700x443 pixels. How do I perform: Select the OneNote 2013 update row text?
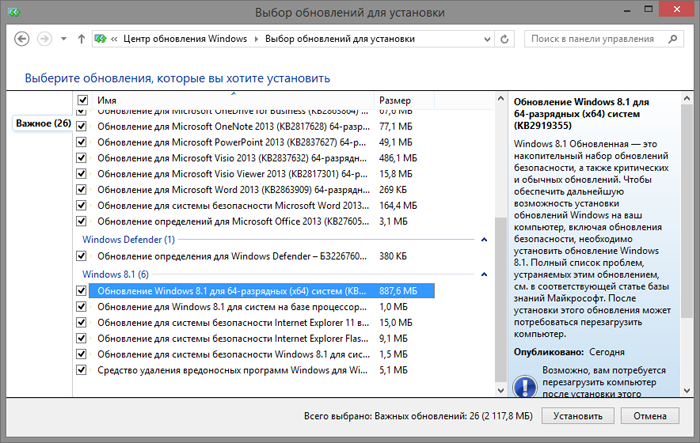coord(233,126)
